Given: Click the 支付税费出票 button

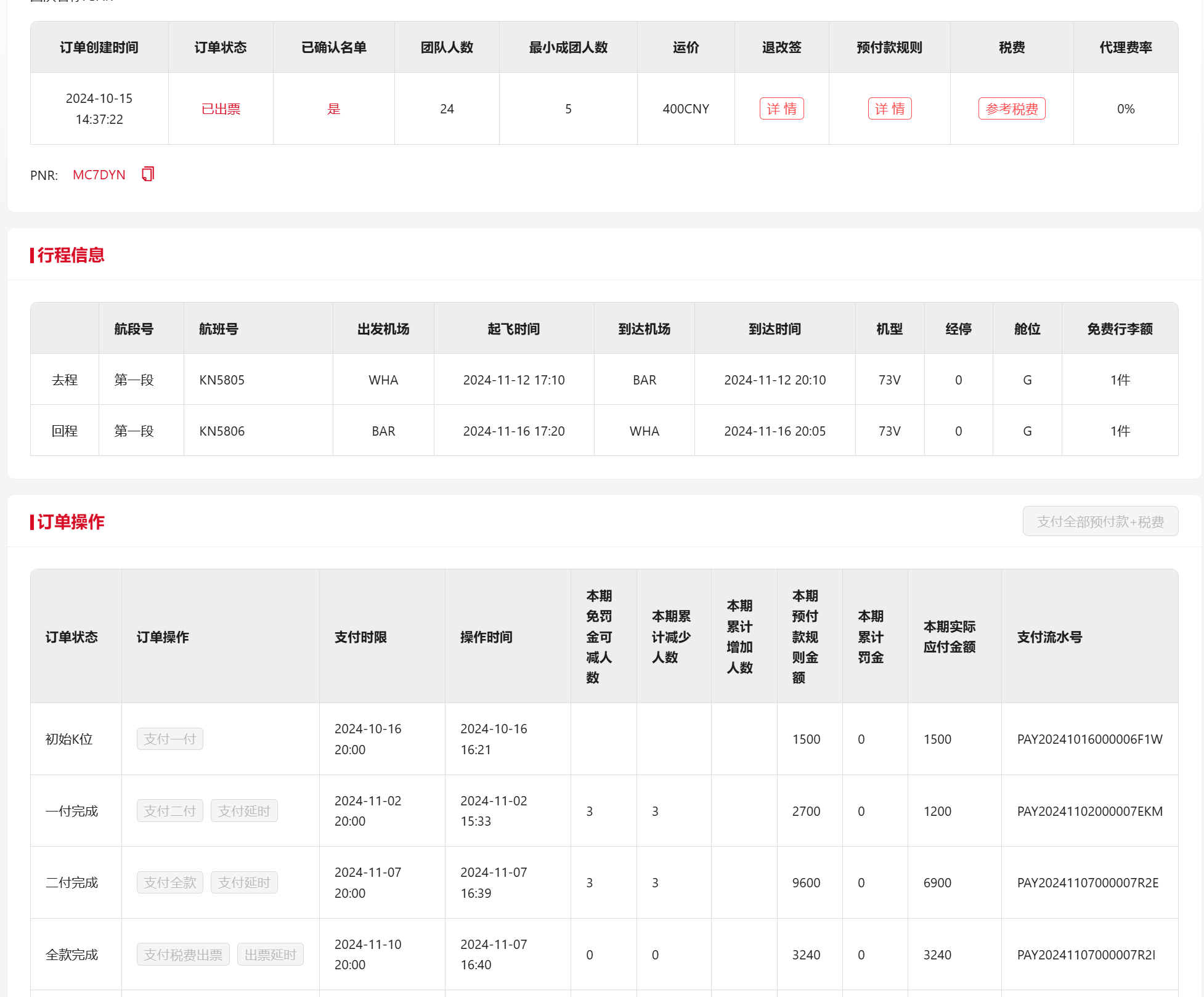Looking at the screenshot, I should pos(183,954).
